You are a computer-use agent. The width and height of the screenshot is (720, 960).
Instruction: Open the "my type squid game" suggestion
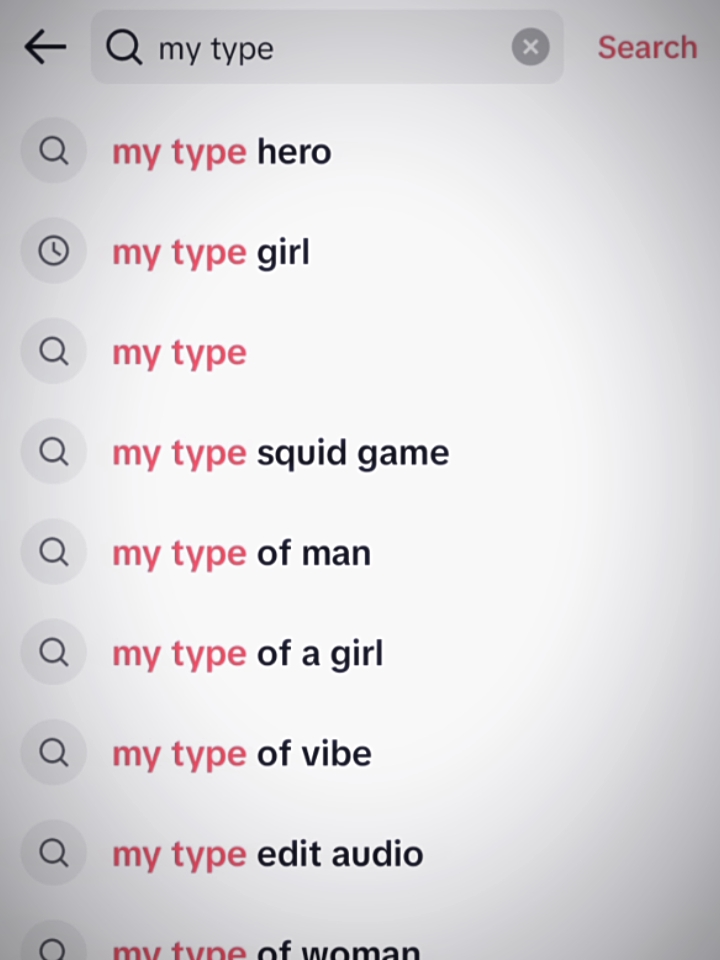click(280, 453)
